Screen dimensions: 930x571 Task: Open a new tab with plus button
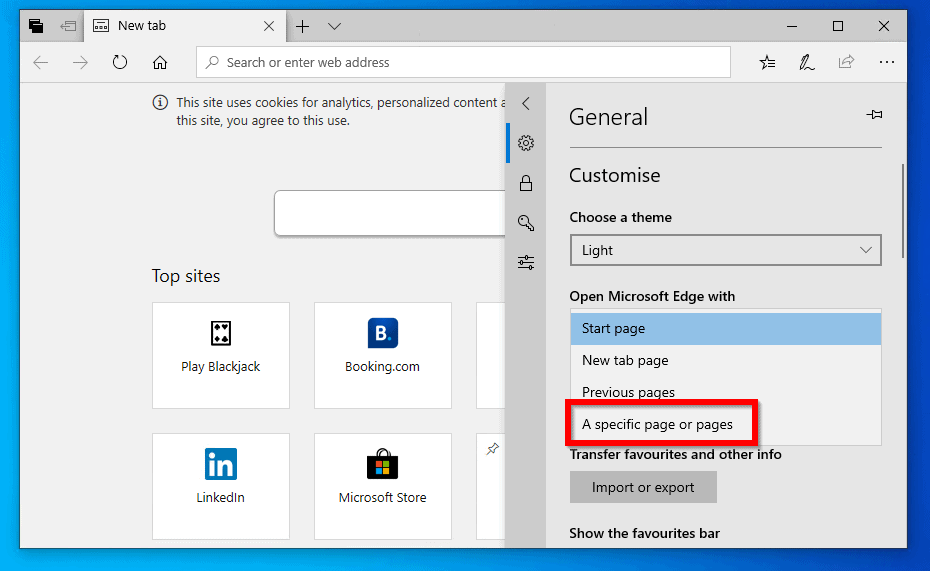pos(302,26)
